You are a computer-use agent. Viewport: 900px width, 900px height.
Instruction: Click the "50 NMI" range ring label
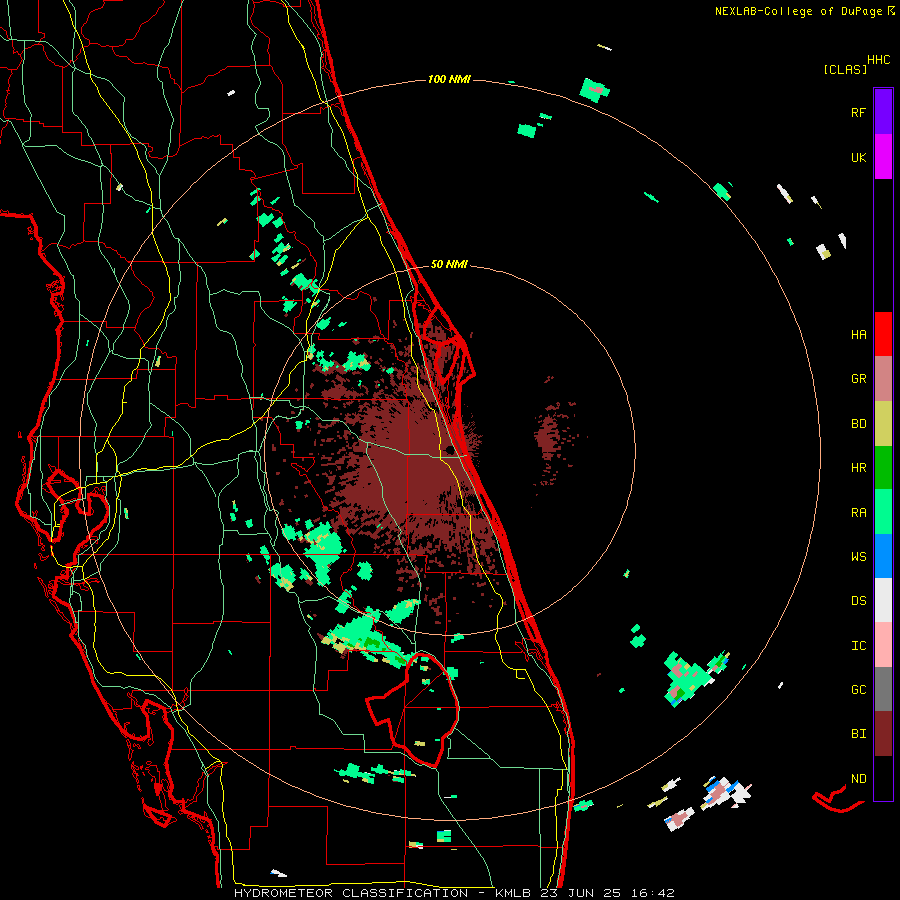pyautogui.click(x=449, y=265)
